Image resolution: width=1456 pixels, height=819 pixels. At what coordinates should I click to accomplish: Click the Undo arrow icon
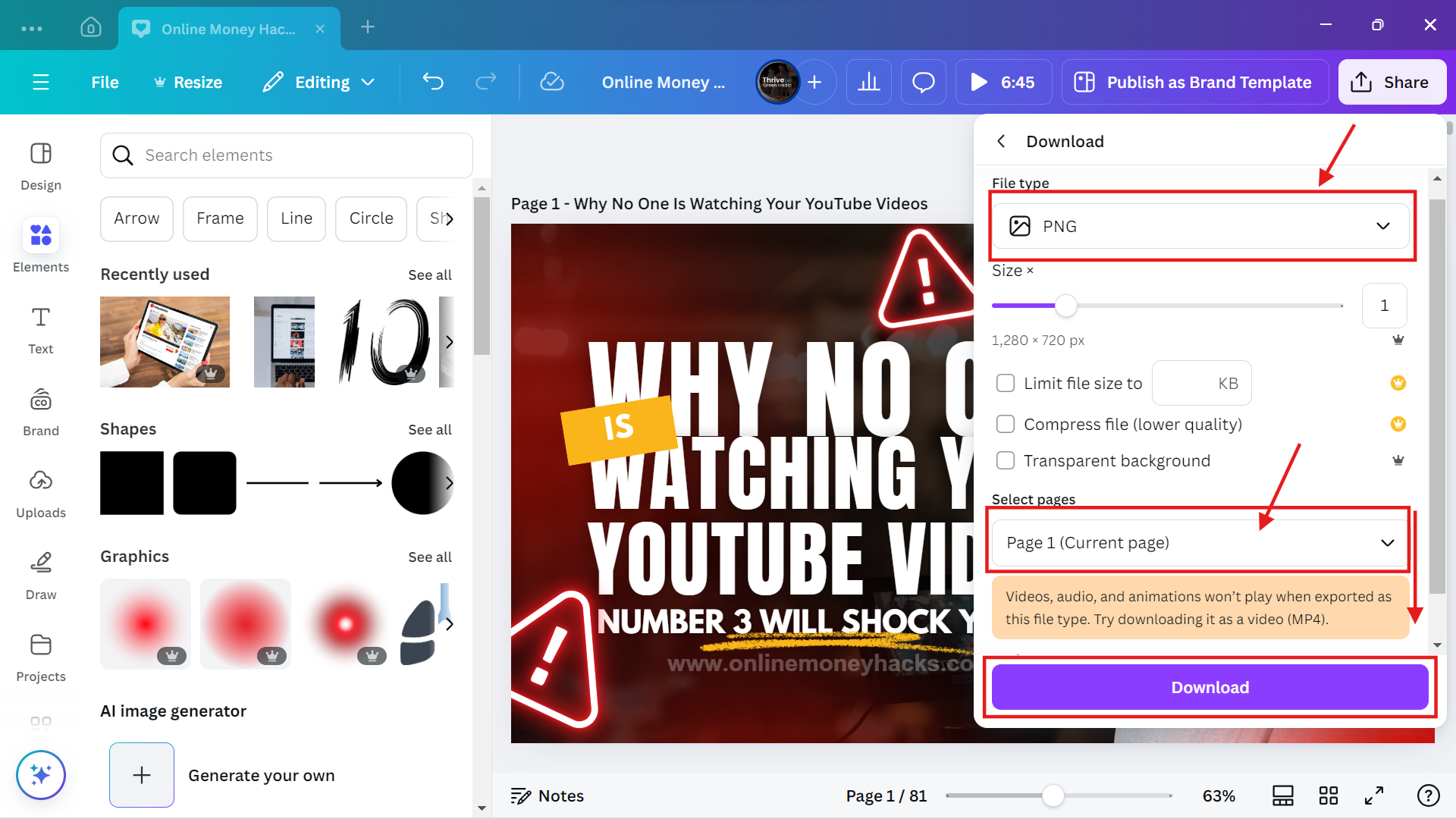point(433,82)
